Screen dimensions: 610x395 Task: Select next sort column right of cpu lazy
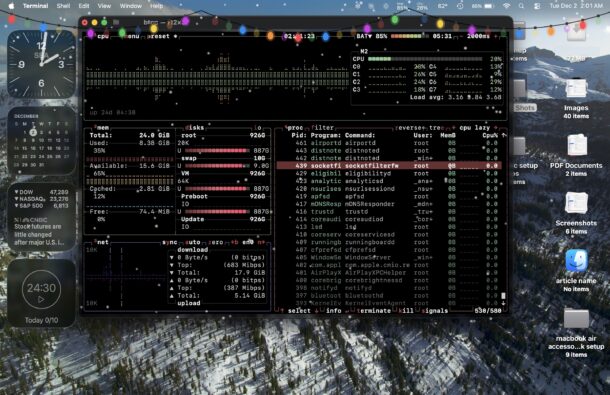pyautogui.click(x=496, y=128)
